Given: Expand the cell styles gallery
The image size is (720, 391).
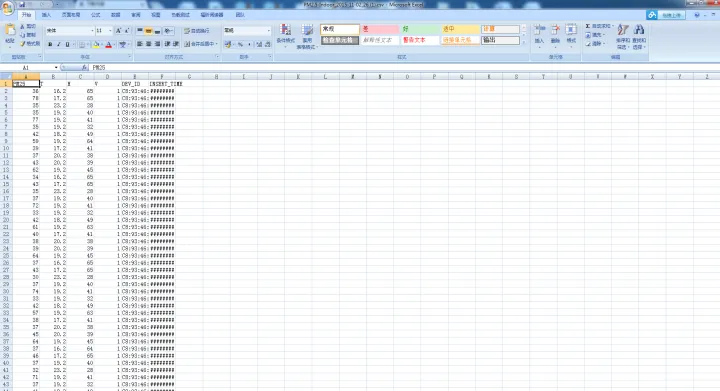Looking at the screenshot, I should click(524, 42).
